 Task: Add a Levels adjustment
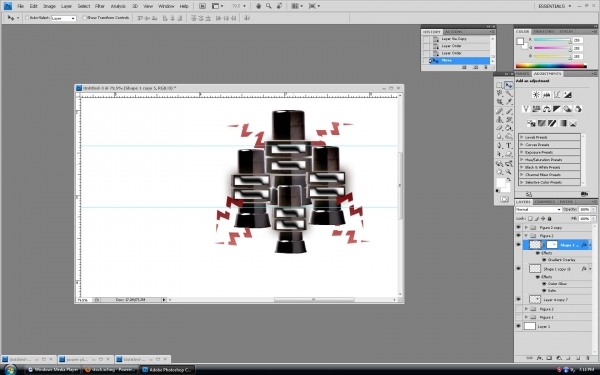point(546,95)
